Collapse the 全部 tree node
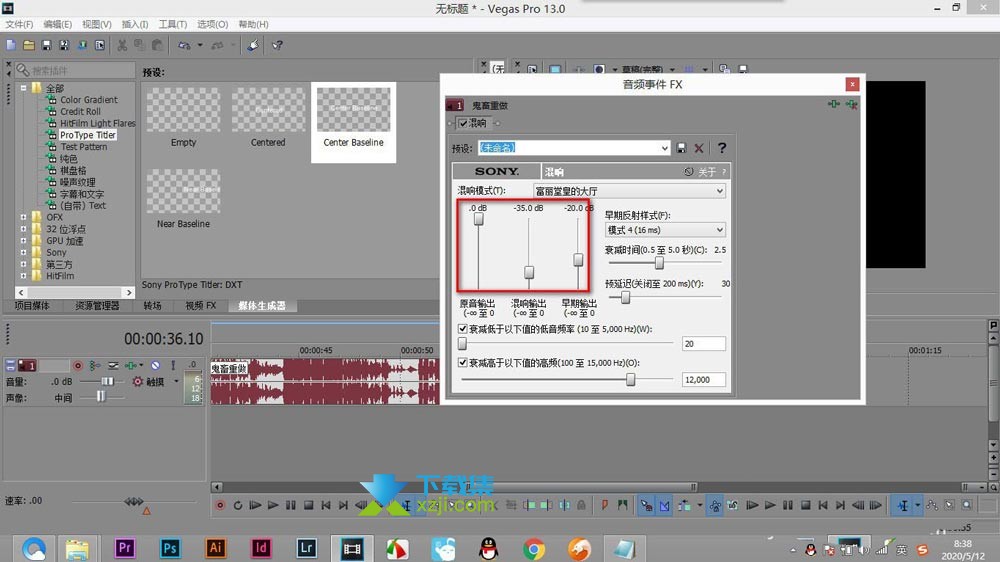 click(x=24, y=88)
